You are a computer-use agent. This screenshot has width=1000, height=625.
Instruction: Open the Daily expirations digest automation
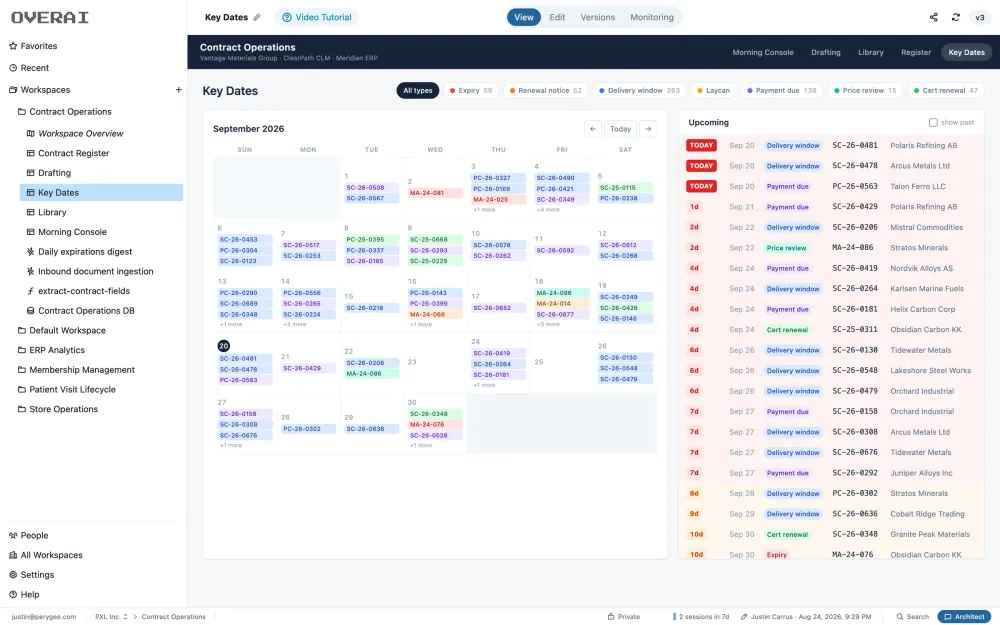pos(85,251)
